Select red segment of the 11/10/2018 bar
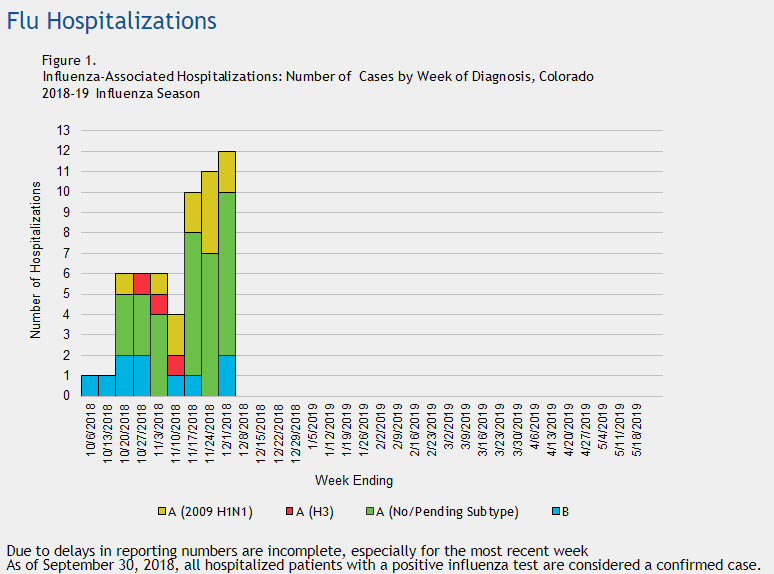The width and height of the screenshot is (774, 574). coord(176,365)
